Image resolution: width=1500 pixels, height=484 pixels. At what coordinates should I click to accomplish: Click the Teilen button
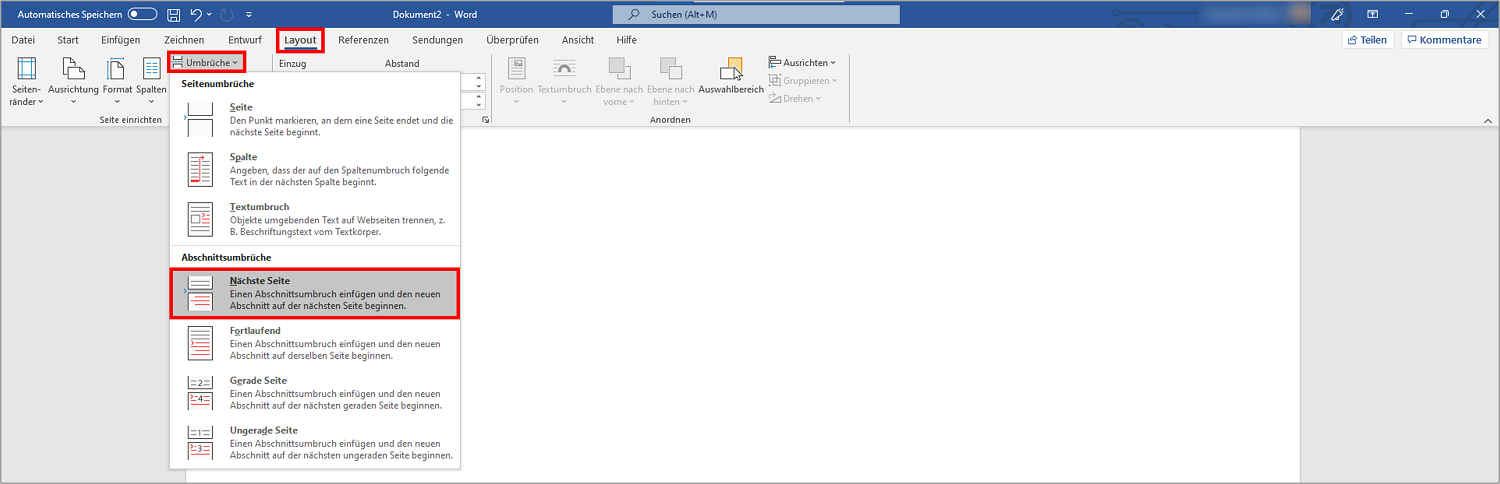1368,40
